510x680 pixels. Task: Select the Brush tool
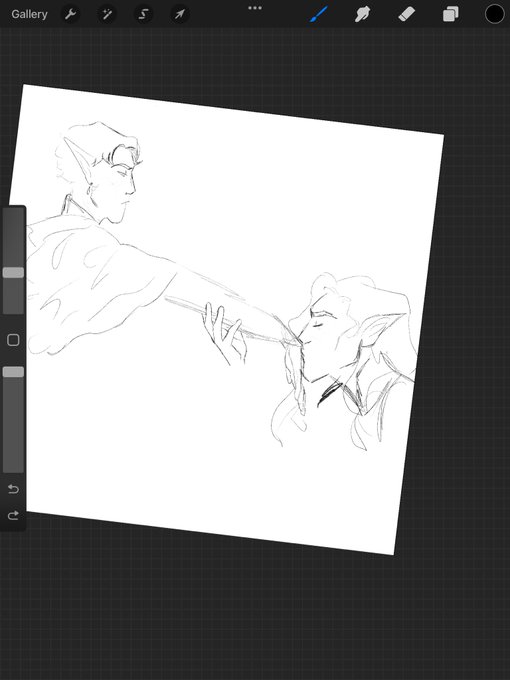pos(319,14)
